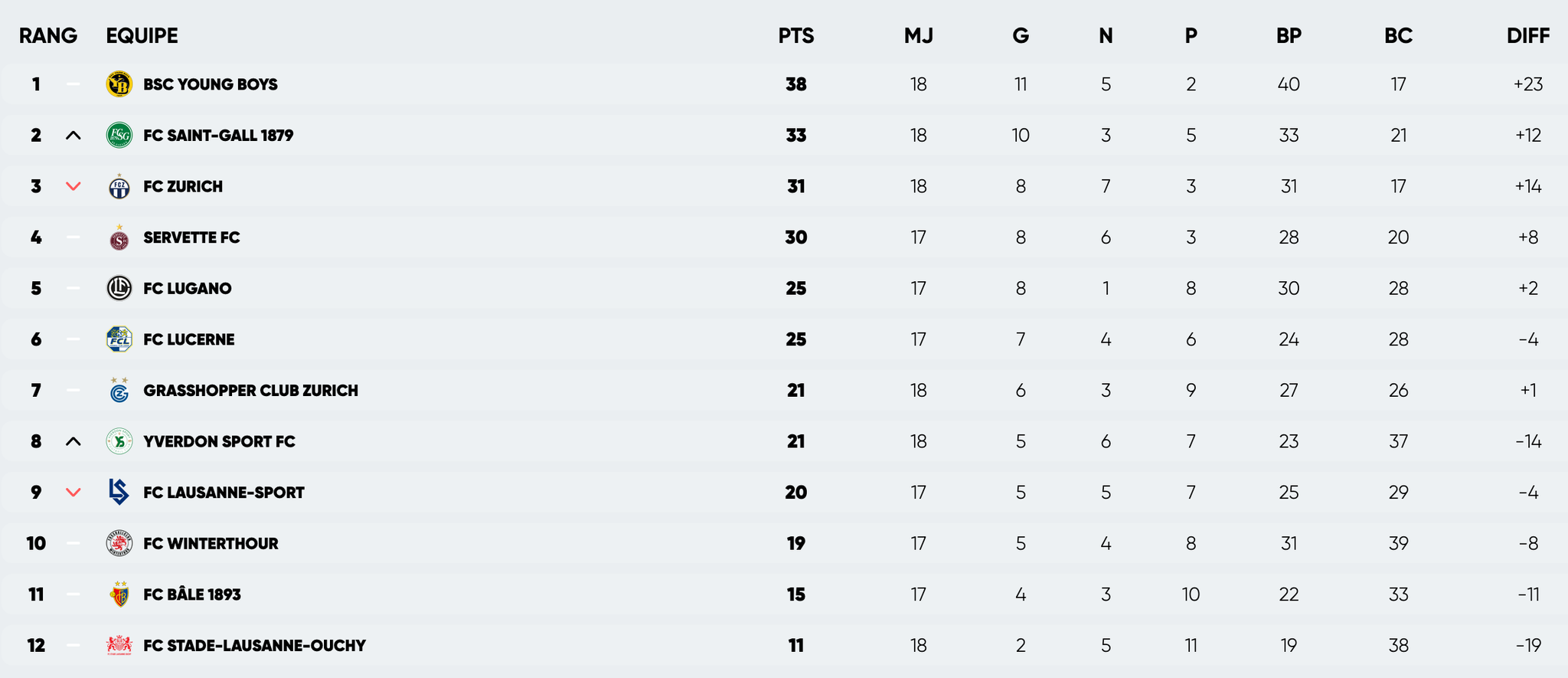Click the FC Lausanne-Sport logo
The width and height of the screenshot is (1568, 678).
coord(119,493)
